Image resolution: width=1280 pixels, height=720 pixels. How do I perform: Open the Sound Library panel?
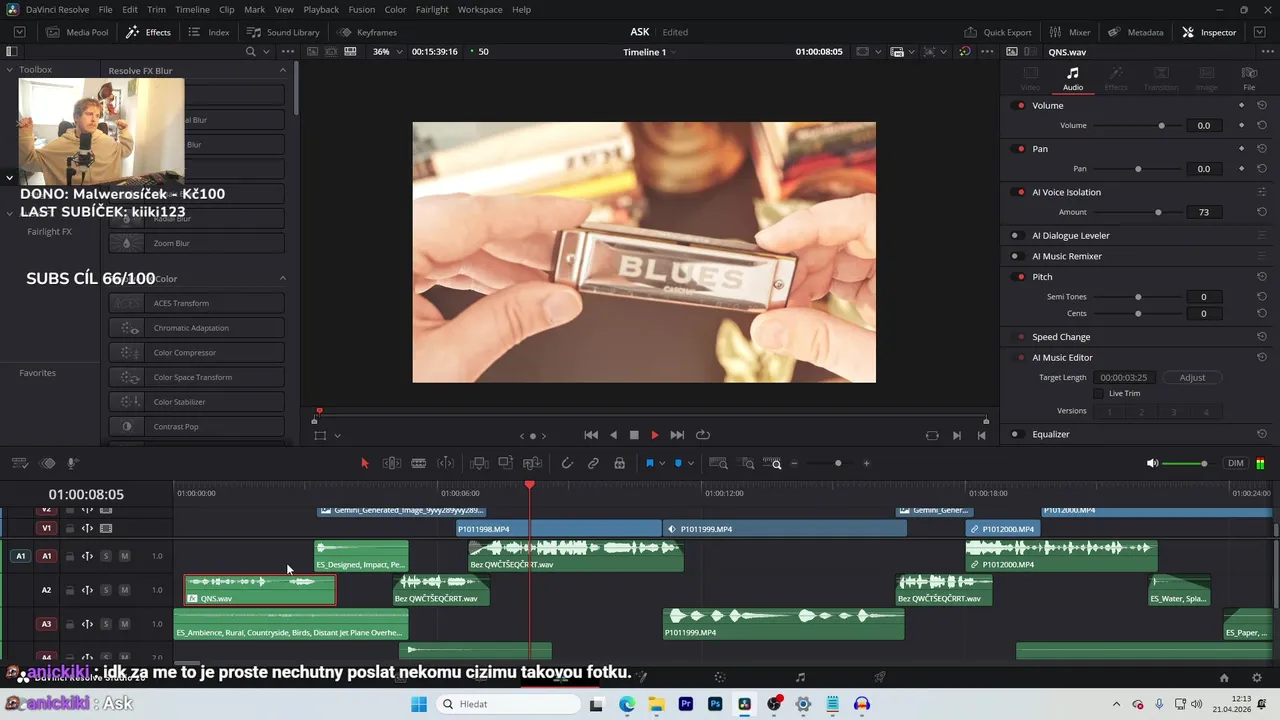[283, 32]
